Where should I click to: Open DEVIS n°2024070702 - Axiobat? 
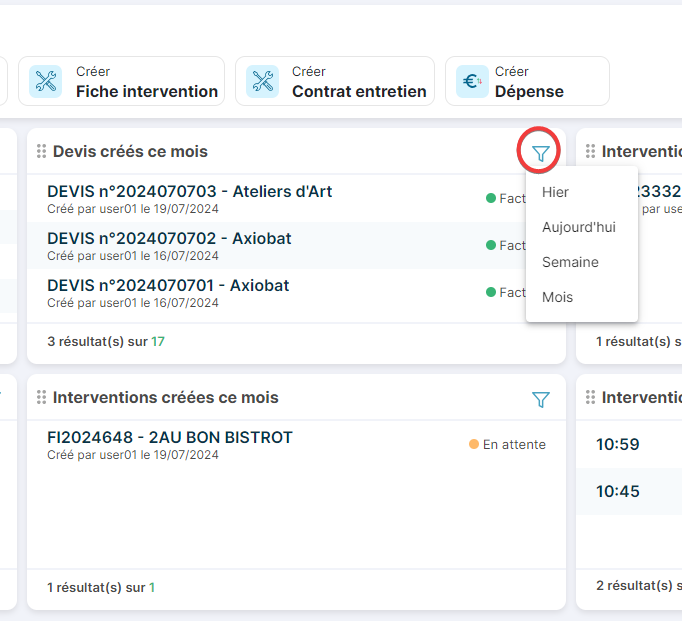pos(169,238)
